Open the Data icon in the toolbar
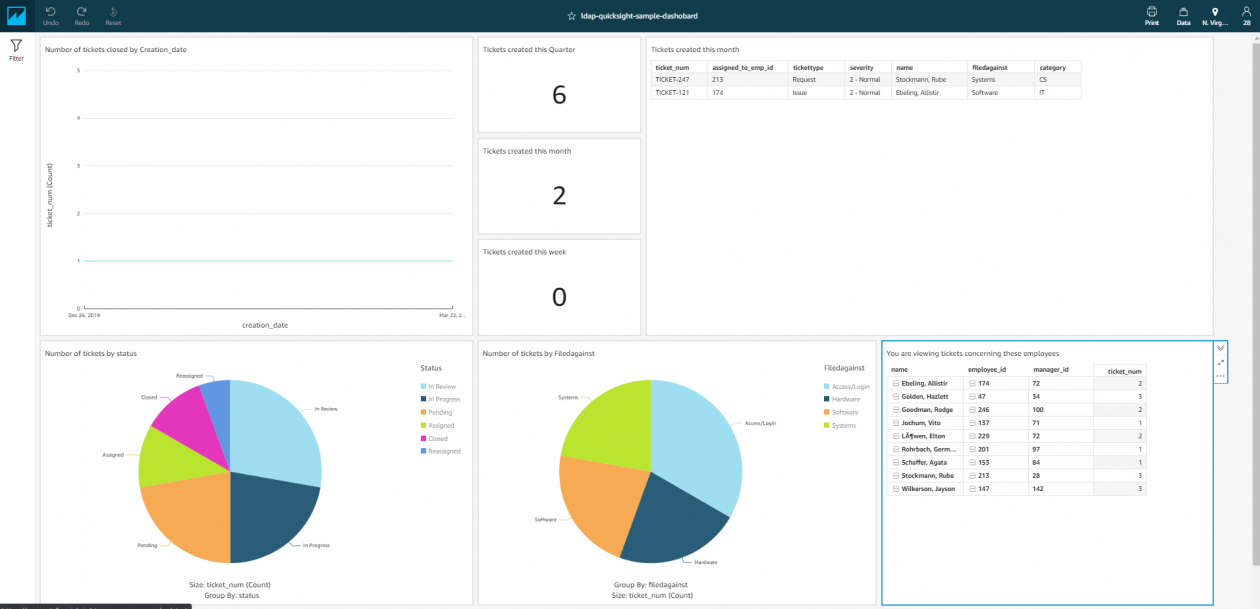Viewport: 1260px width, 609px height. coord(1183,14)
